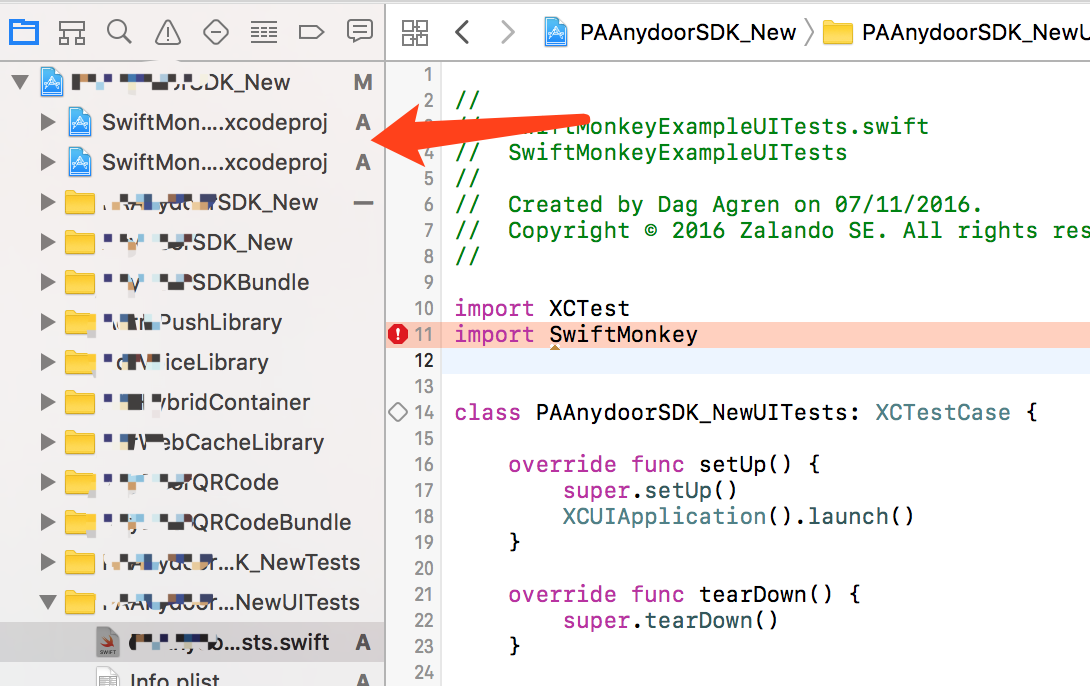
Task: Click the PAAnydoorSDK_NewU folder in jump bar
Action: 957,32
